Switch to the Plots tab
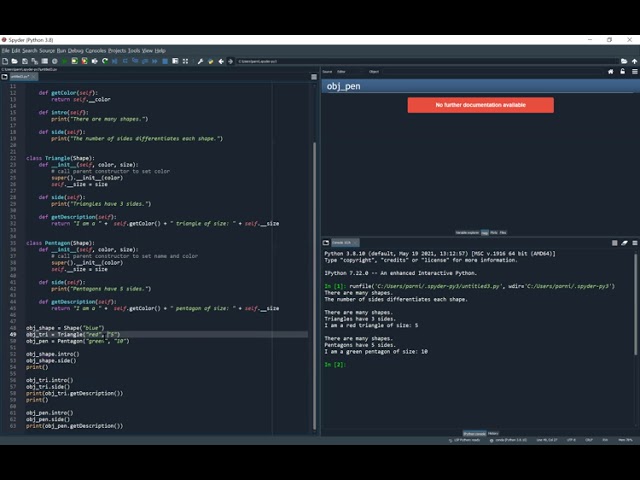Screen dimensions: 640x480 [494, 233]
